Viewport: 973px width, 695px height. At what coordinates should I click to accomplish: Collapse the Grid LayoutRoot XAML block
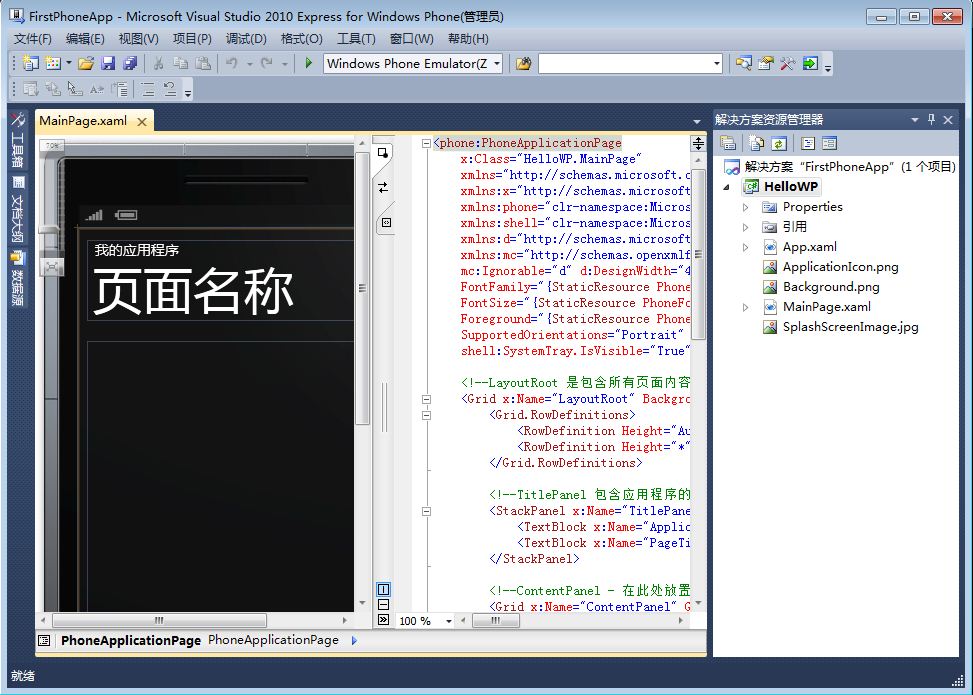(x=426, y=399)
